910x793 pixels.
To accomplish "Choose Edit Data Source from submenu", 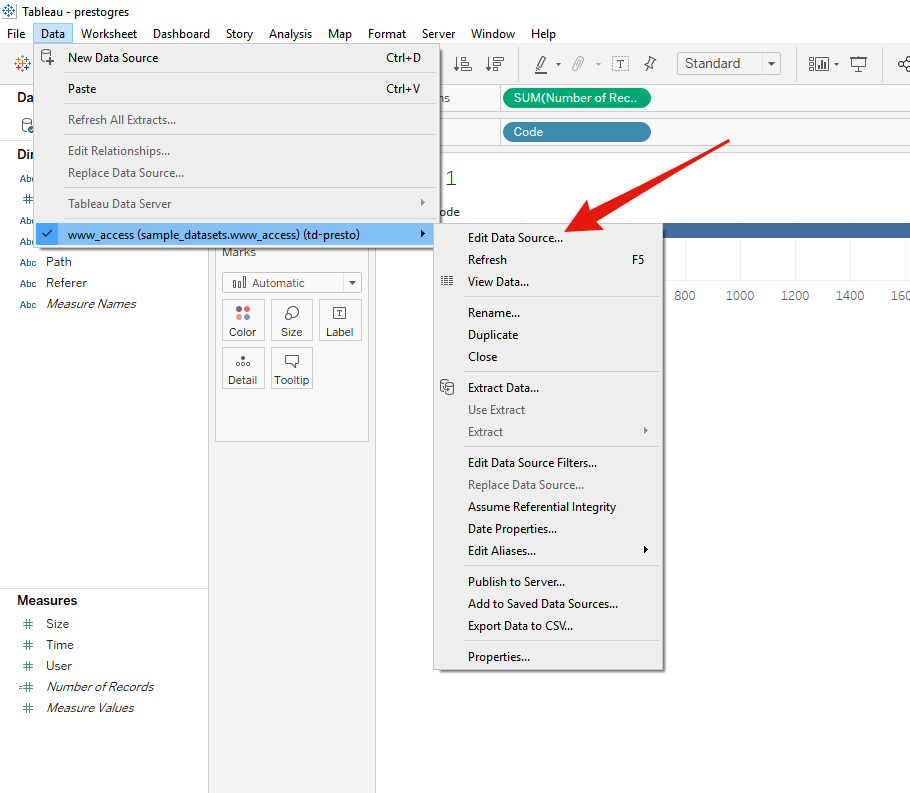I will pyautogui.click(x=515, y=237).
